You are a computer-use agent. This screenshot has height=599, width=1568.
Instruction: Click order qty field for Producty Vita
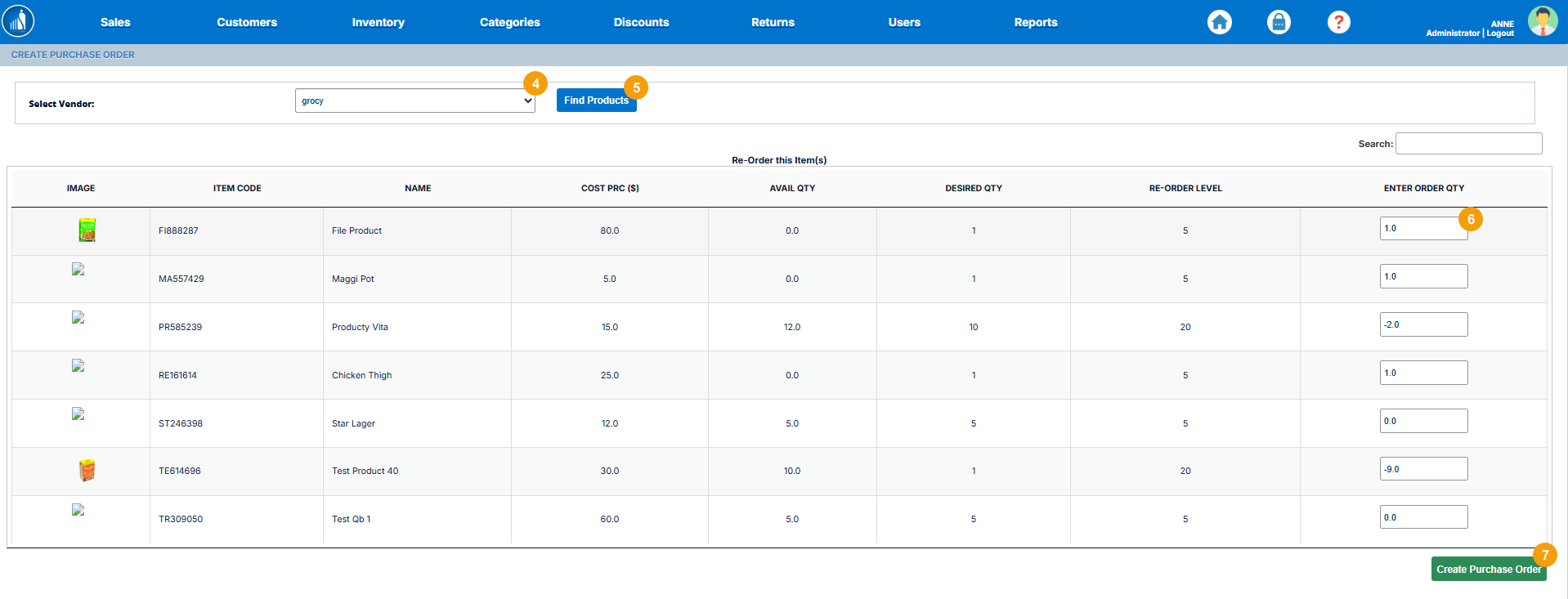[1423, 324]
